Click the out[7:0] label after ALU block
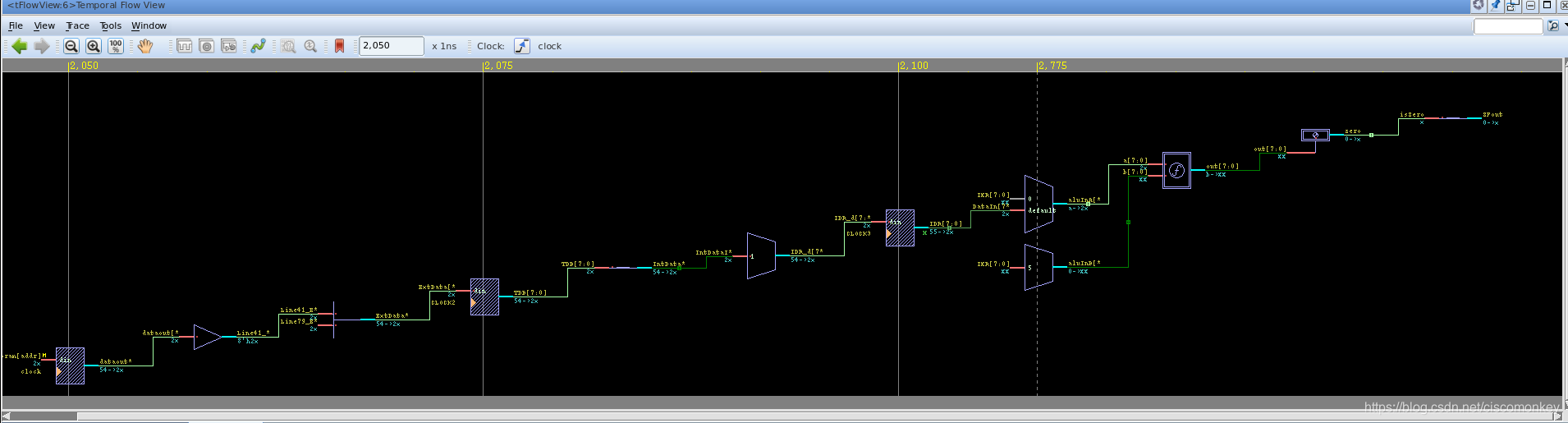 pos(1222,167)
